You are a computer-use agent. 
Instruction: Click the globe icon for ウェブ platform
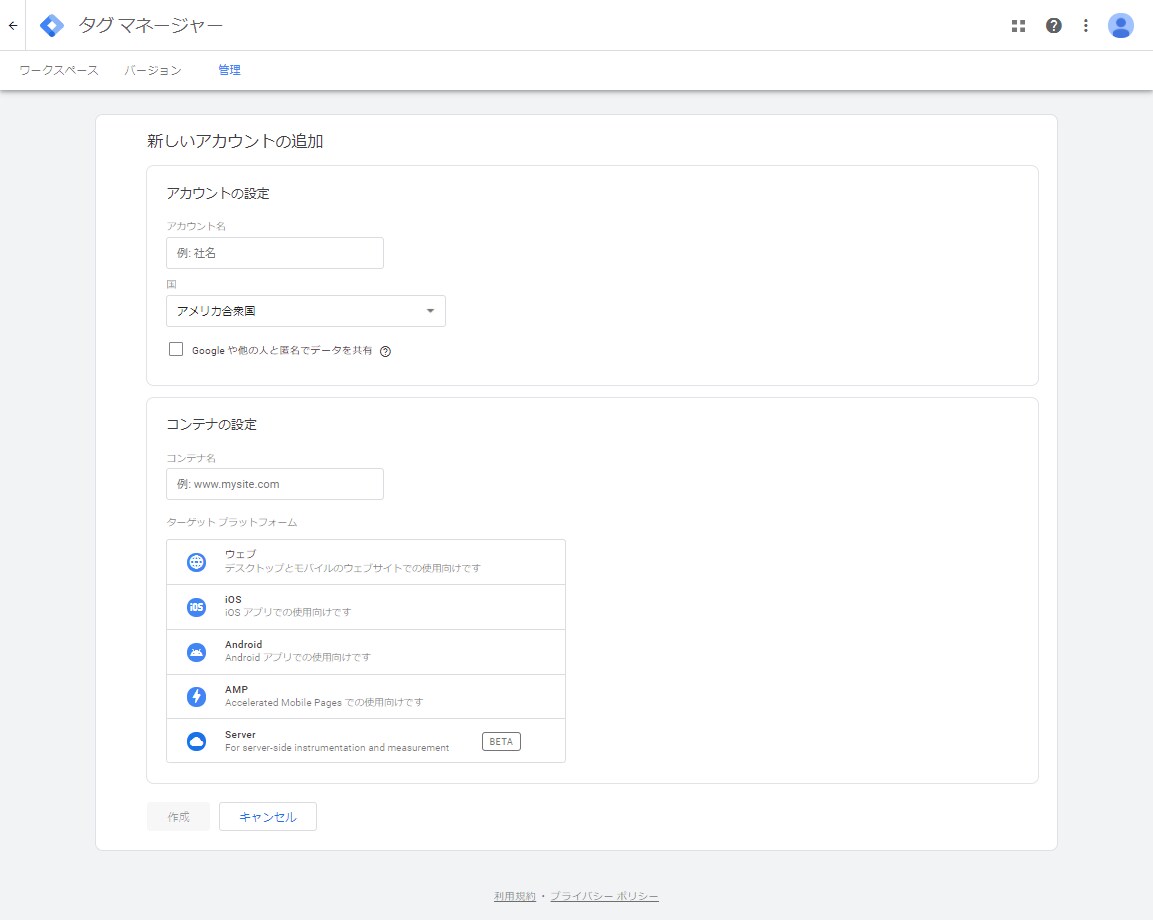pyautogui.click(x=196, y=563)
